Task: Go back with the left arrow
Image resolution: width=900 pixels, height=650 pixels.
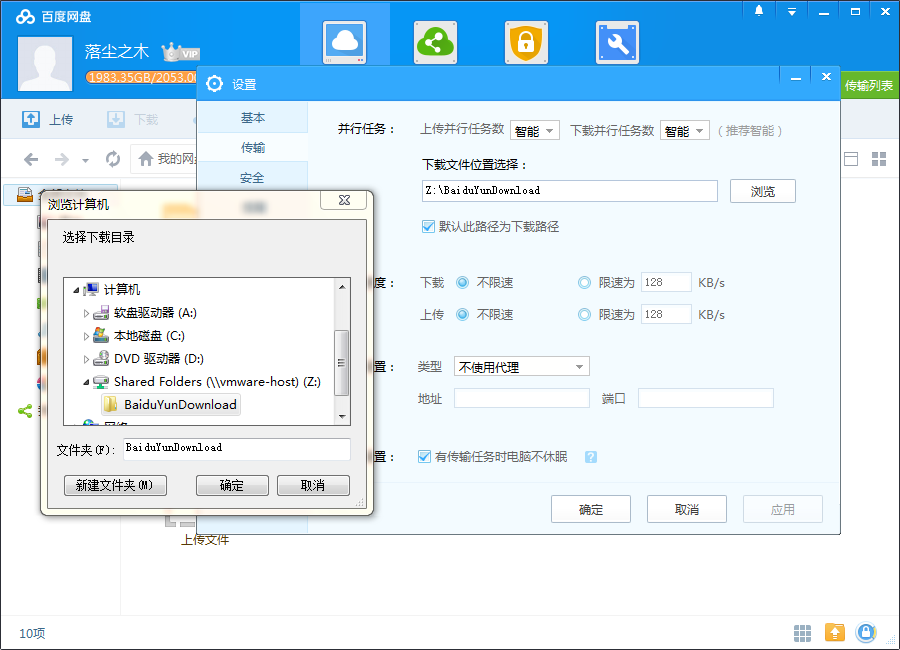Action: [31, 159]
